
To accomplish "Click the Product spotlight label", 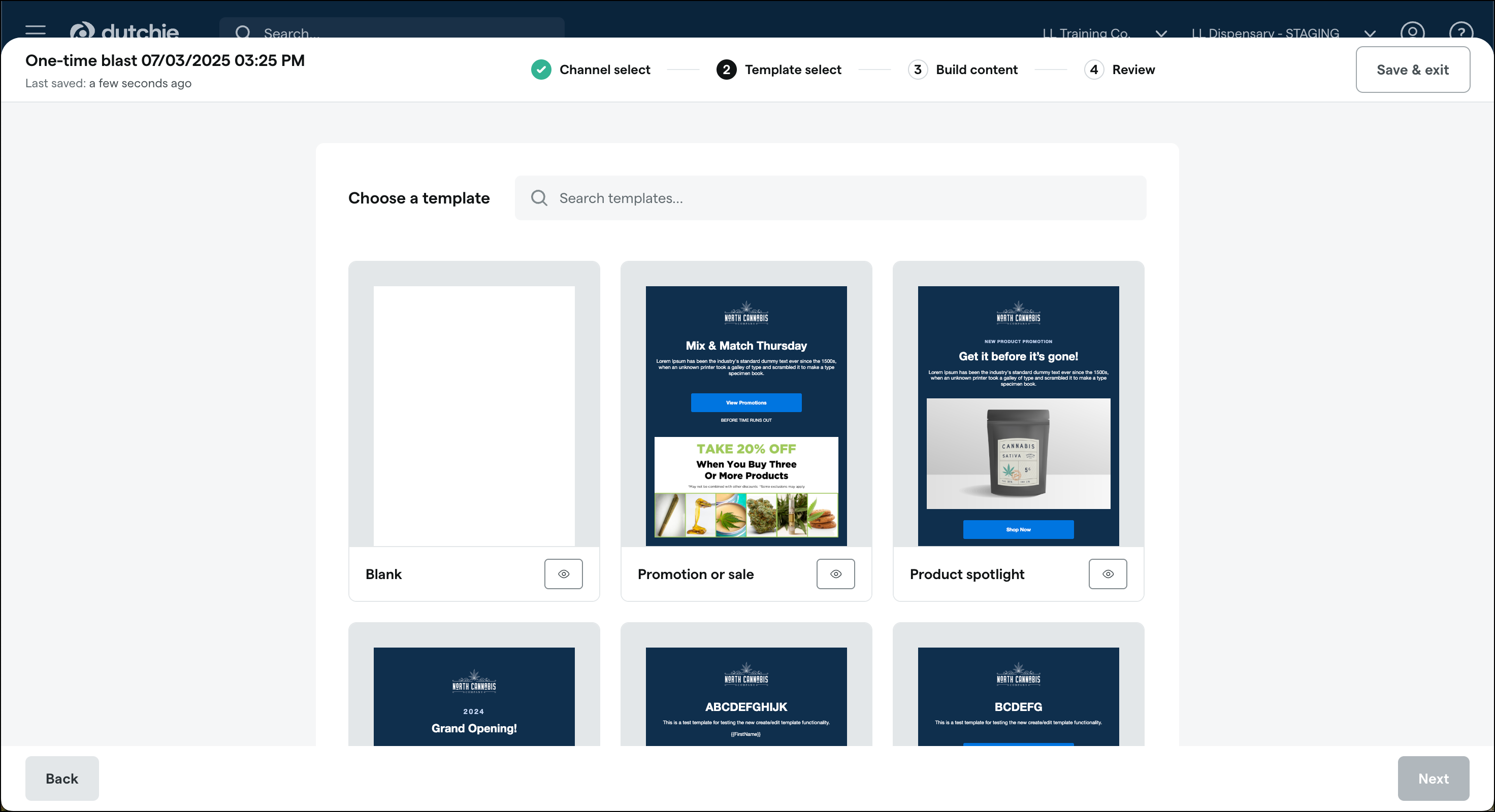I will 967,574.
